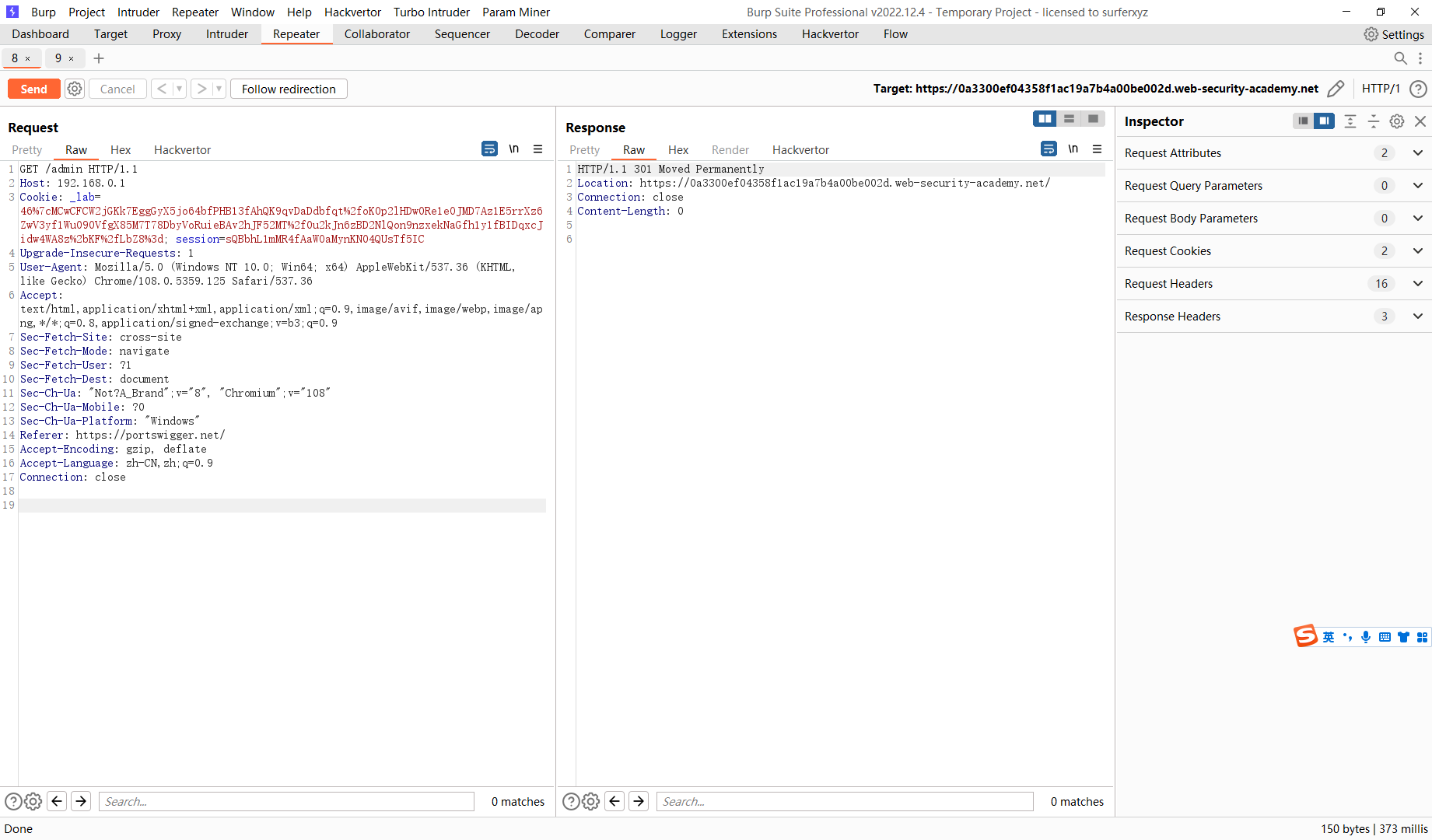Expand Request Query Parameters section
Screen dimensions: 1432x840
1274,186
